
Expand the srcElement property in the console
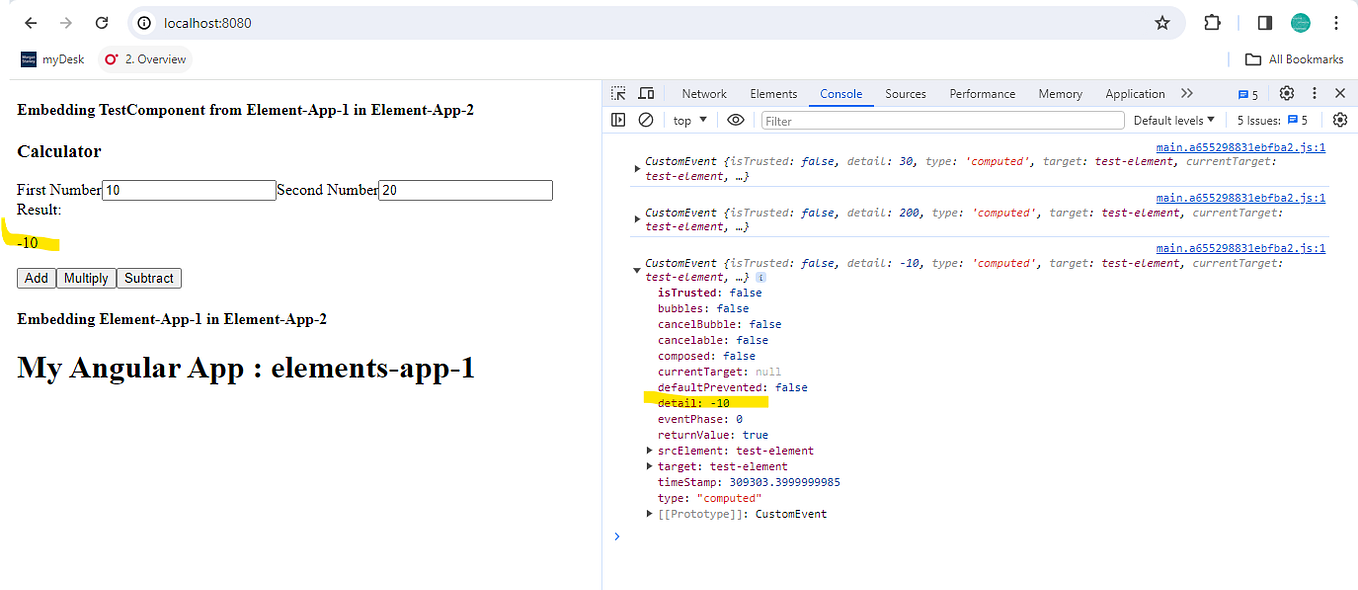(x=649, y=450)
